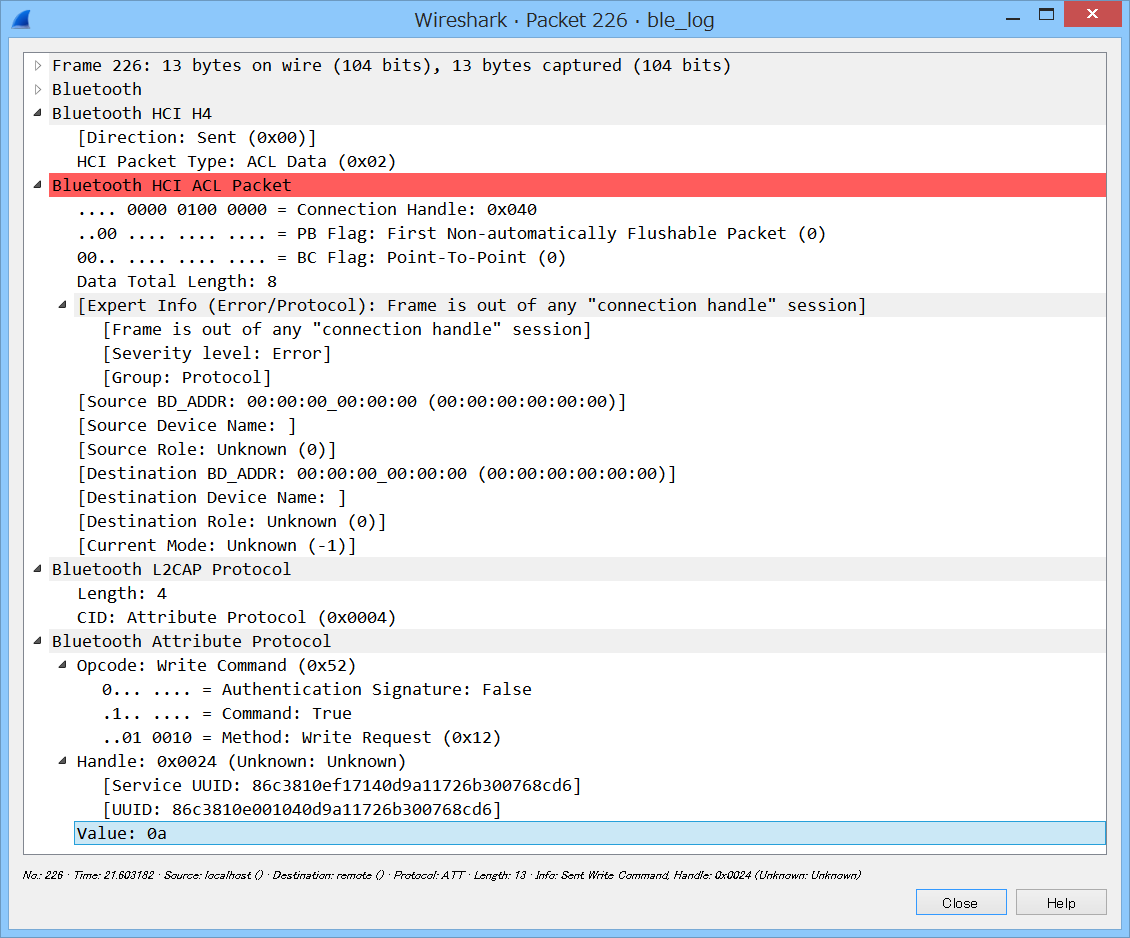Collapse the Bluetooth Attribute Protocol node
Screen dimensions: 1130x938
pyautogui.click(x=38, y=641)
